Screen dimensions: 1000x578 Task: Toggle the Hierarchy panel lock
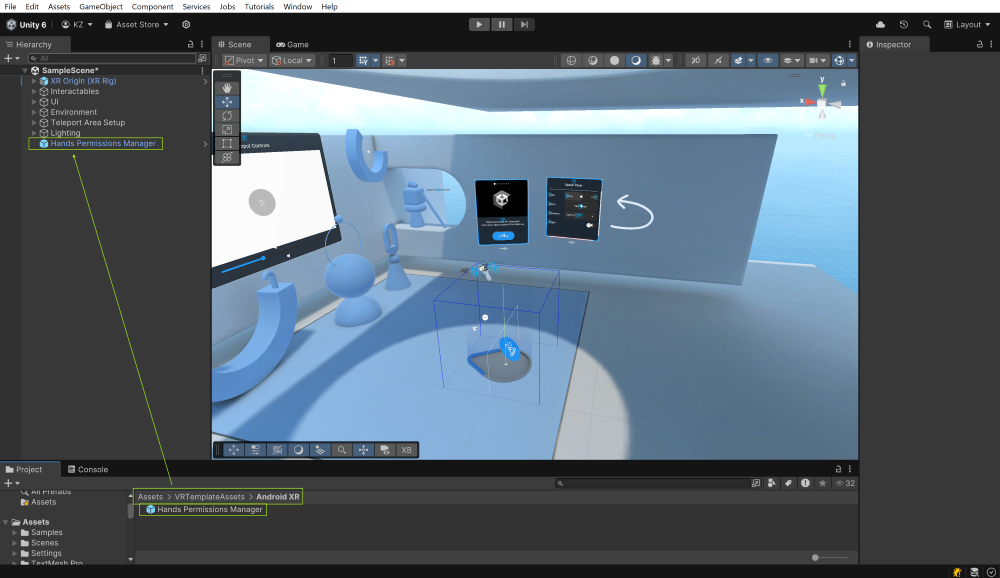[191, 45]
